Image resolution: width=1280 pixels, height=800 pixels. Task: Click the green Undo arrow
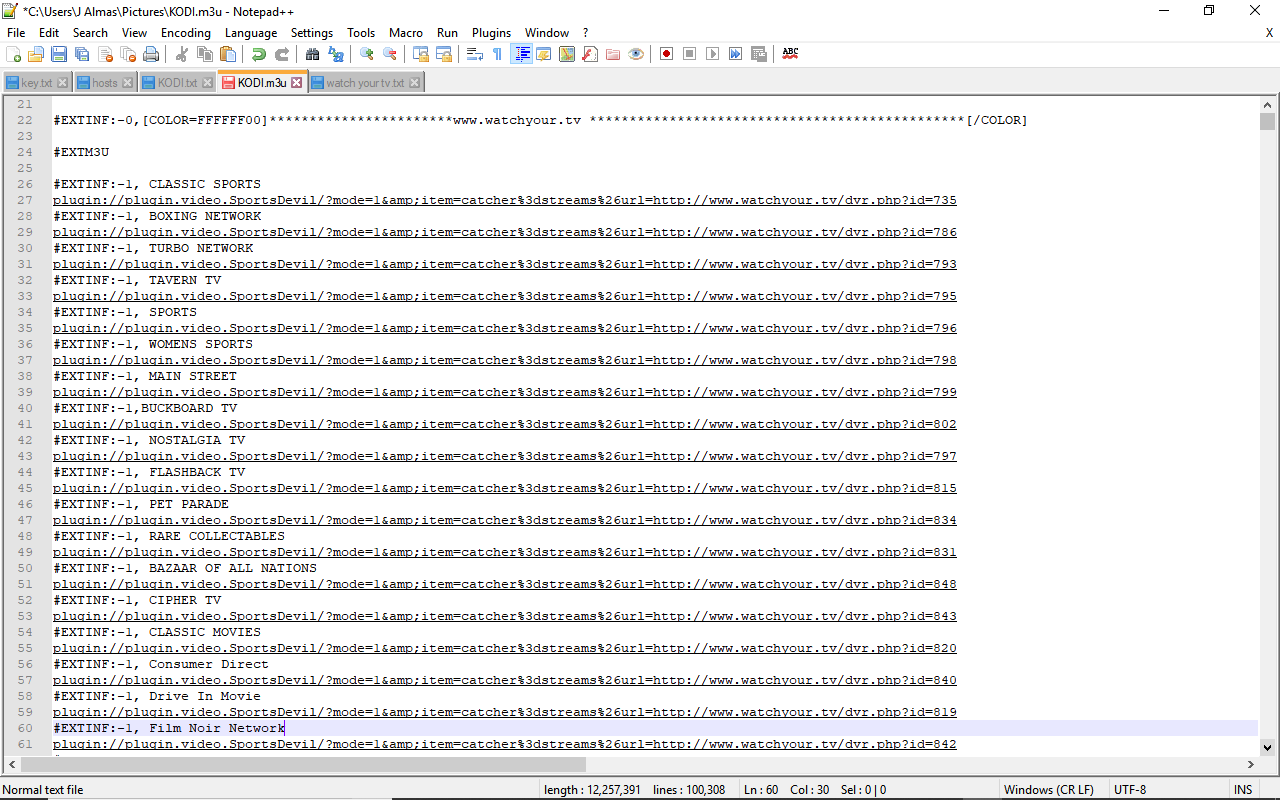pyautogui.click(x=259, y=54)
